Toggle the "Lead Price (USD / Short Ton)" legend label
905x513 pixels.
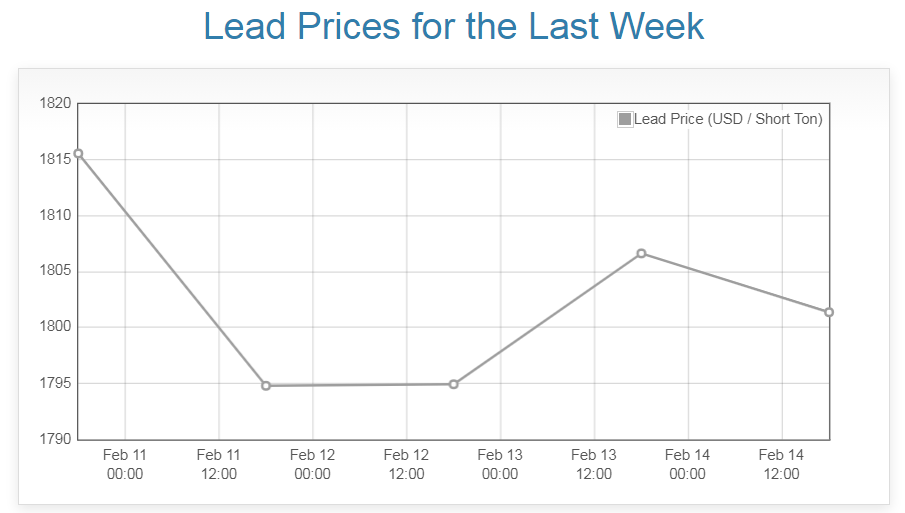(x=728, y=120)
